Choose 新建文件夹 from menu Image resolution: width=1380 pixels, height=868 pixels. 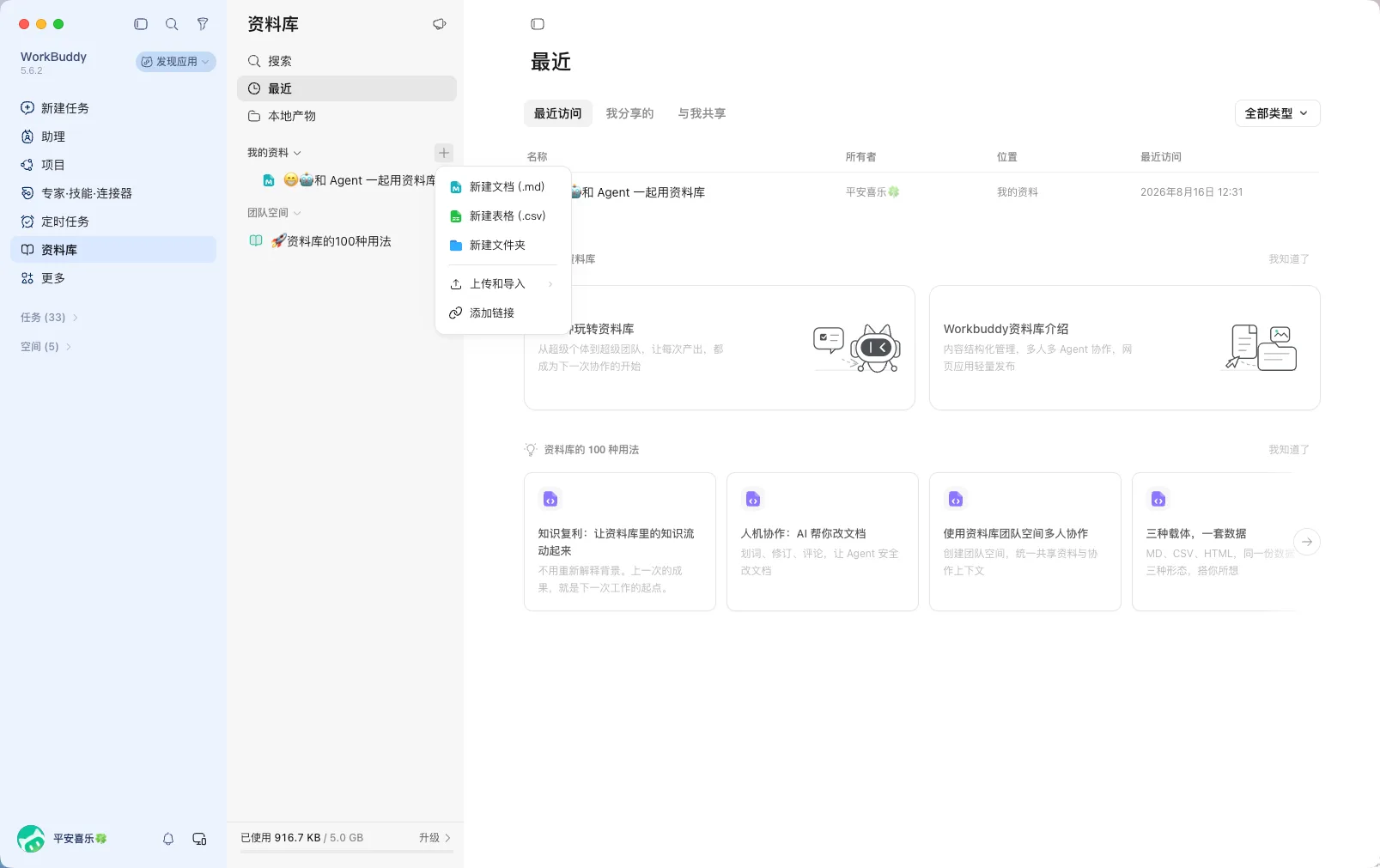(503, 245)
